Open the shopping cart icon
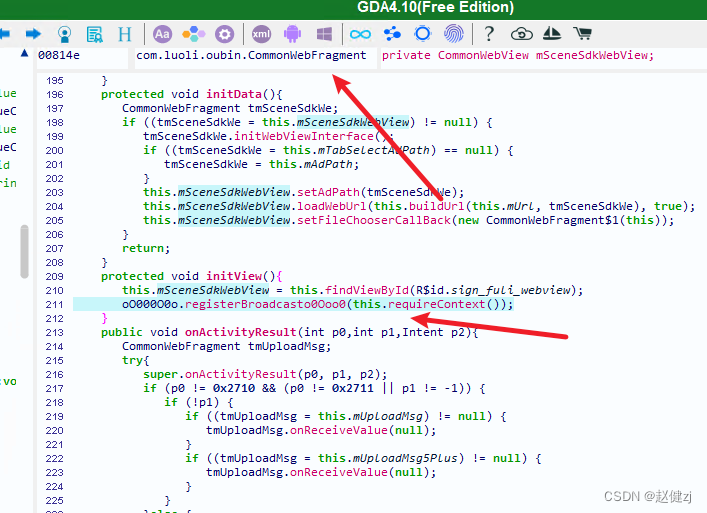Screen dimensions: 707x513 (x=583, y=34)
